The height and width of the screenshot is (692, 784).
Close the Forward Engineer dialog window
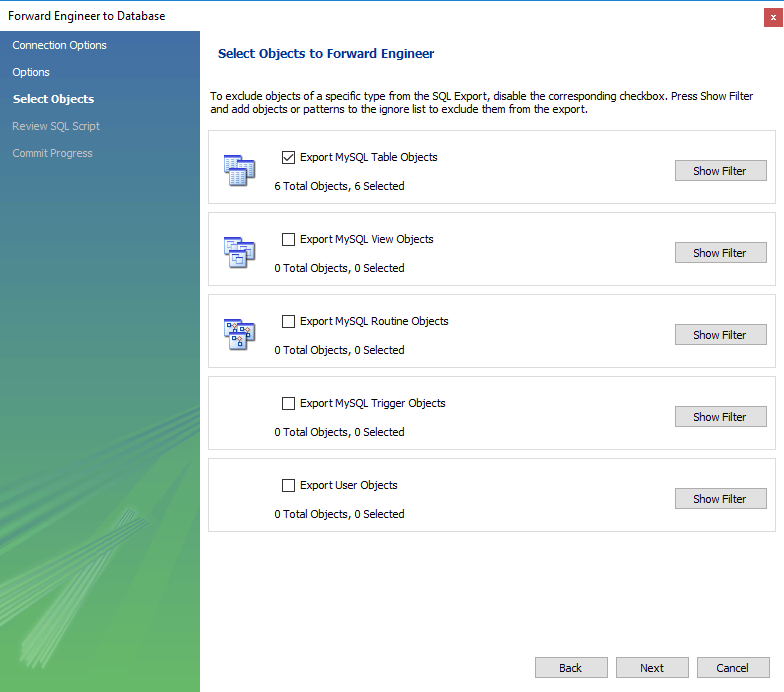(772, 16)
